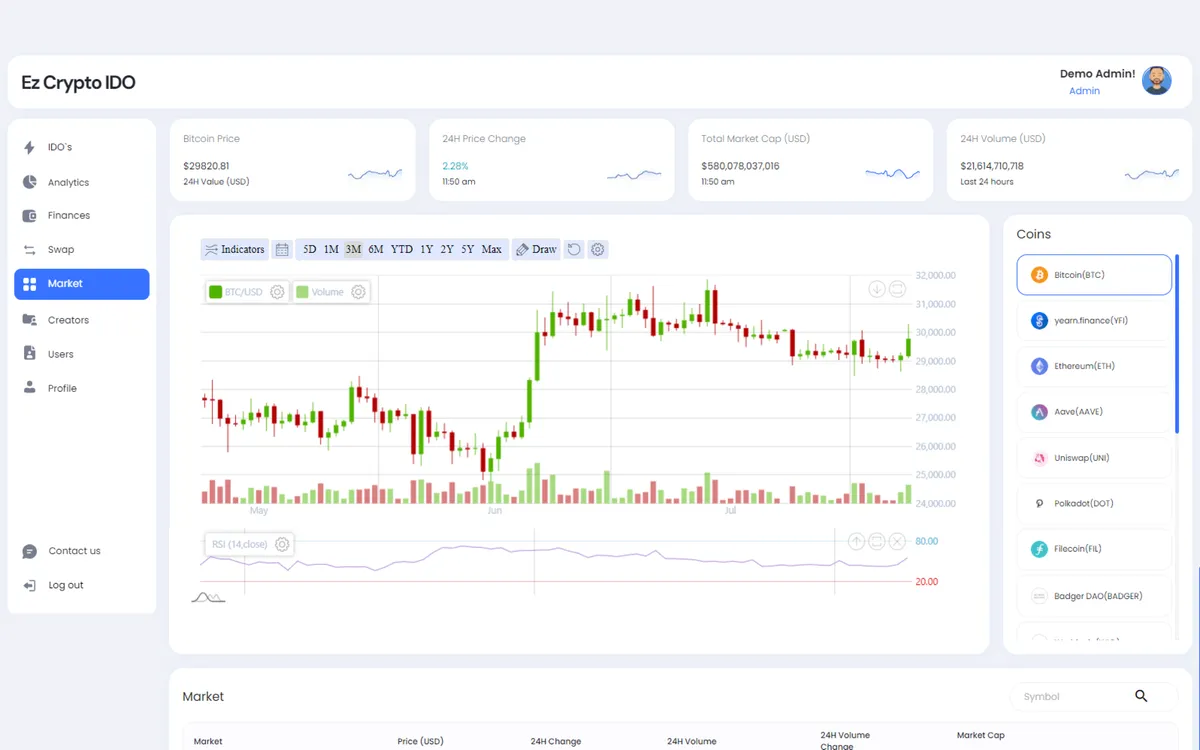Click the move-down arrow on main chart panel

[877, 289]
